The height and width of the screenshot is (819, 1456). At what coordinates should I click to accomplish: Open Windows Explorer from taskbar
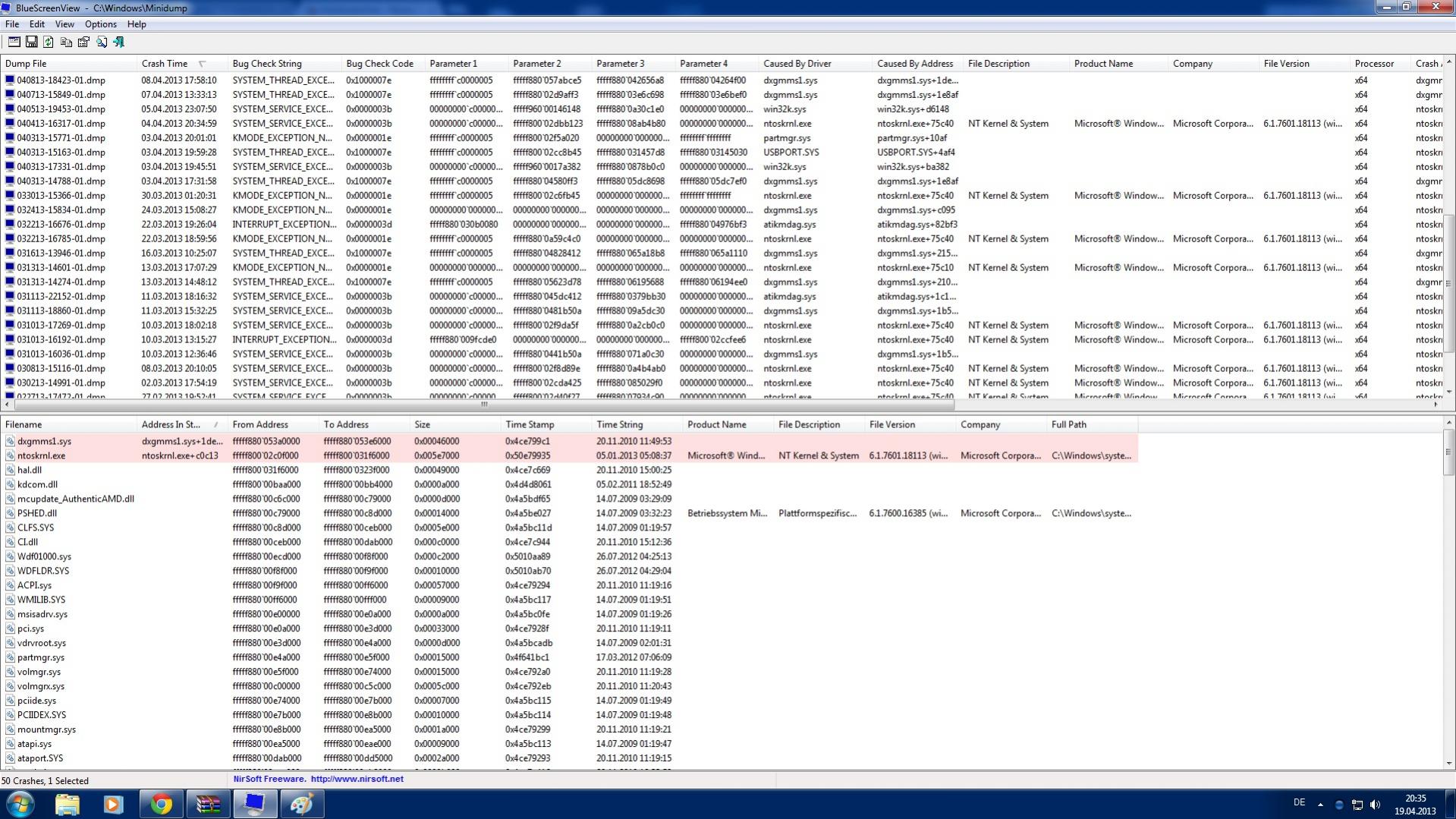pos(67,804)
